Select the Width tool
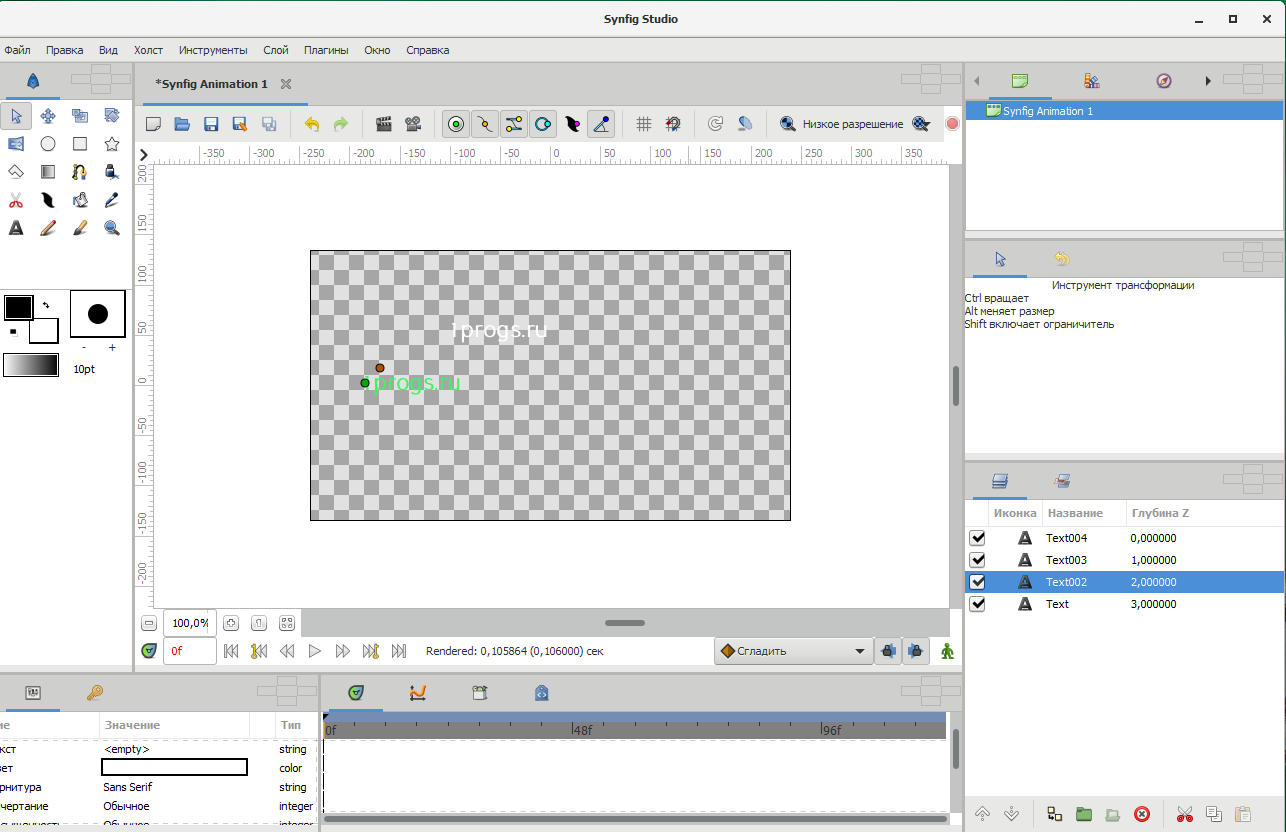The image size is (1286, 832). coord(48,200)
